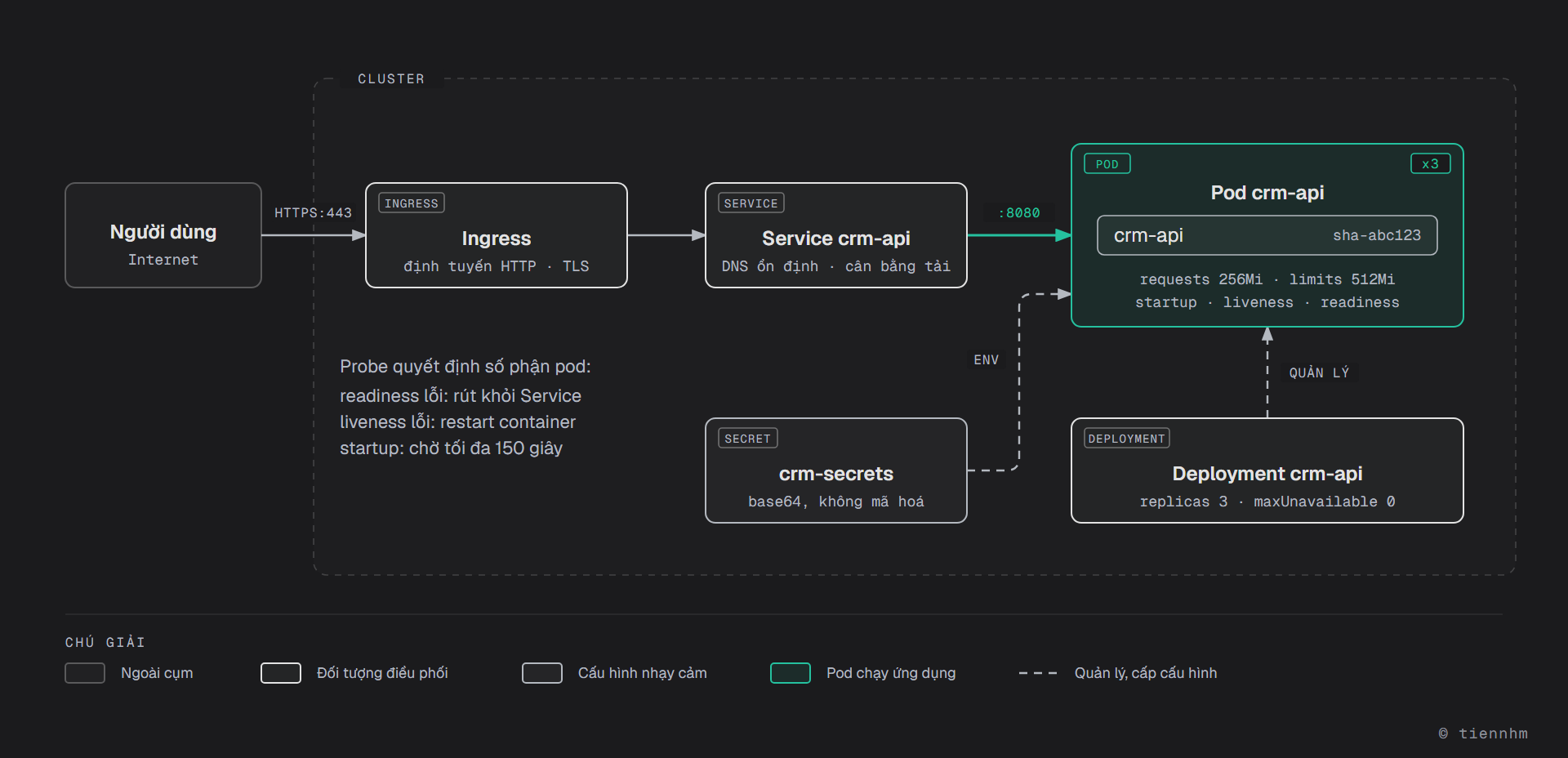Click the CLUSTER boundary label
This screenshot has width=1568, height=758.
pyautogui.click(x=391, y=79)
